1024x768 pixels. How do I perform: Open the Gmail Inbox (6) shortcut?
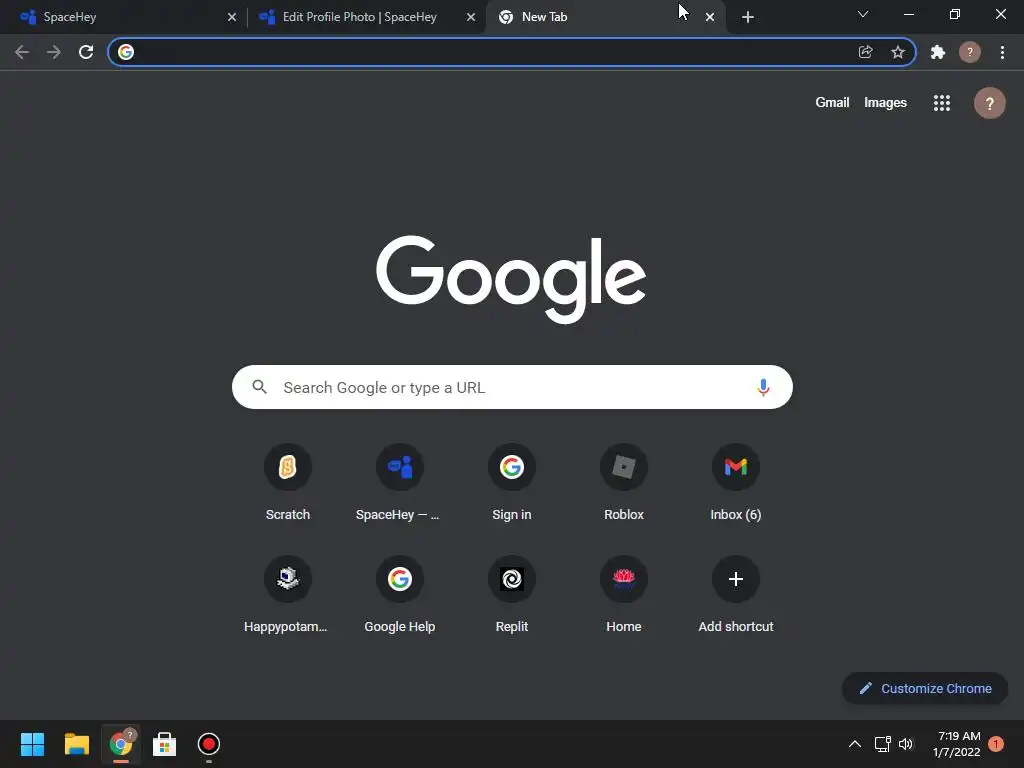[x=735, y=467]
